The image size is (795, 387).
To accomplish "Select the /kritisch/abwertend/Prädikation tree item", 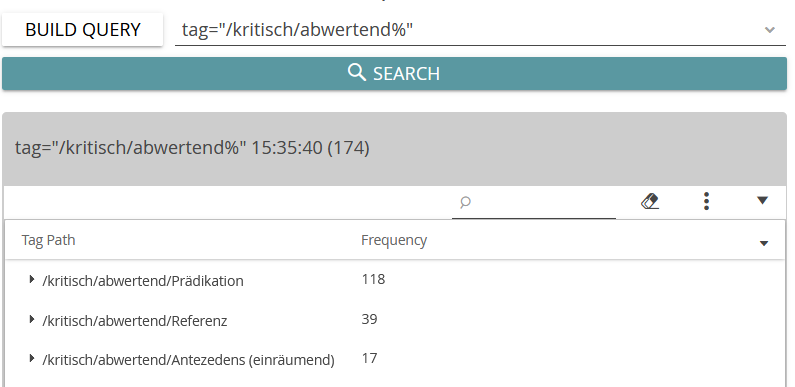I will click(x=142, y=280).
